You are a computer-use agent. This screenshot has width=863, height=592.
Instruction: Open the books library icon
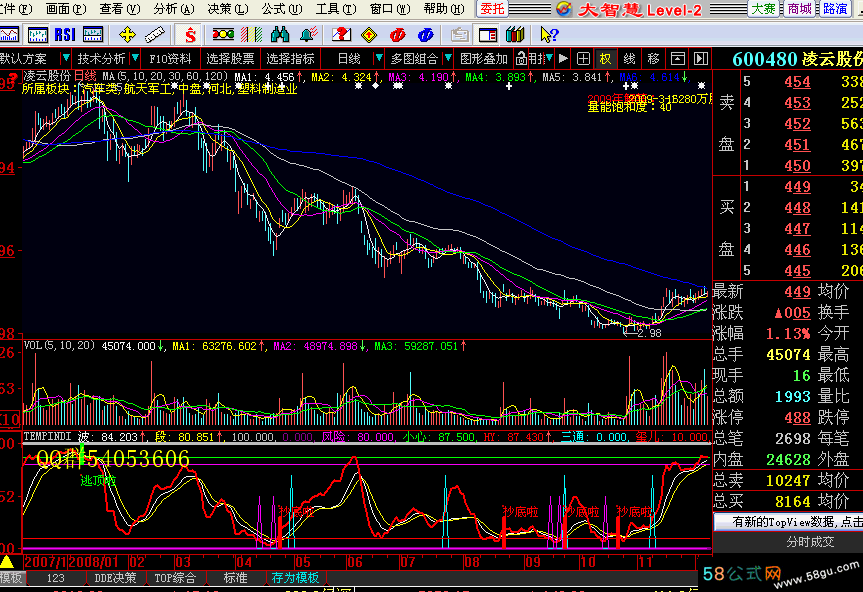(x=515, y=35)
